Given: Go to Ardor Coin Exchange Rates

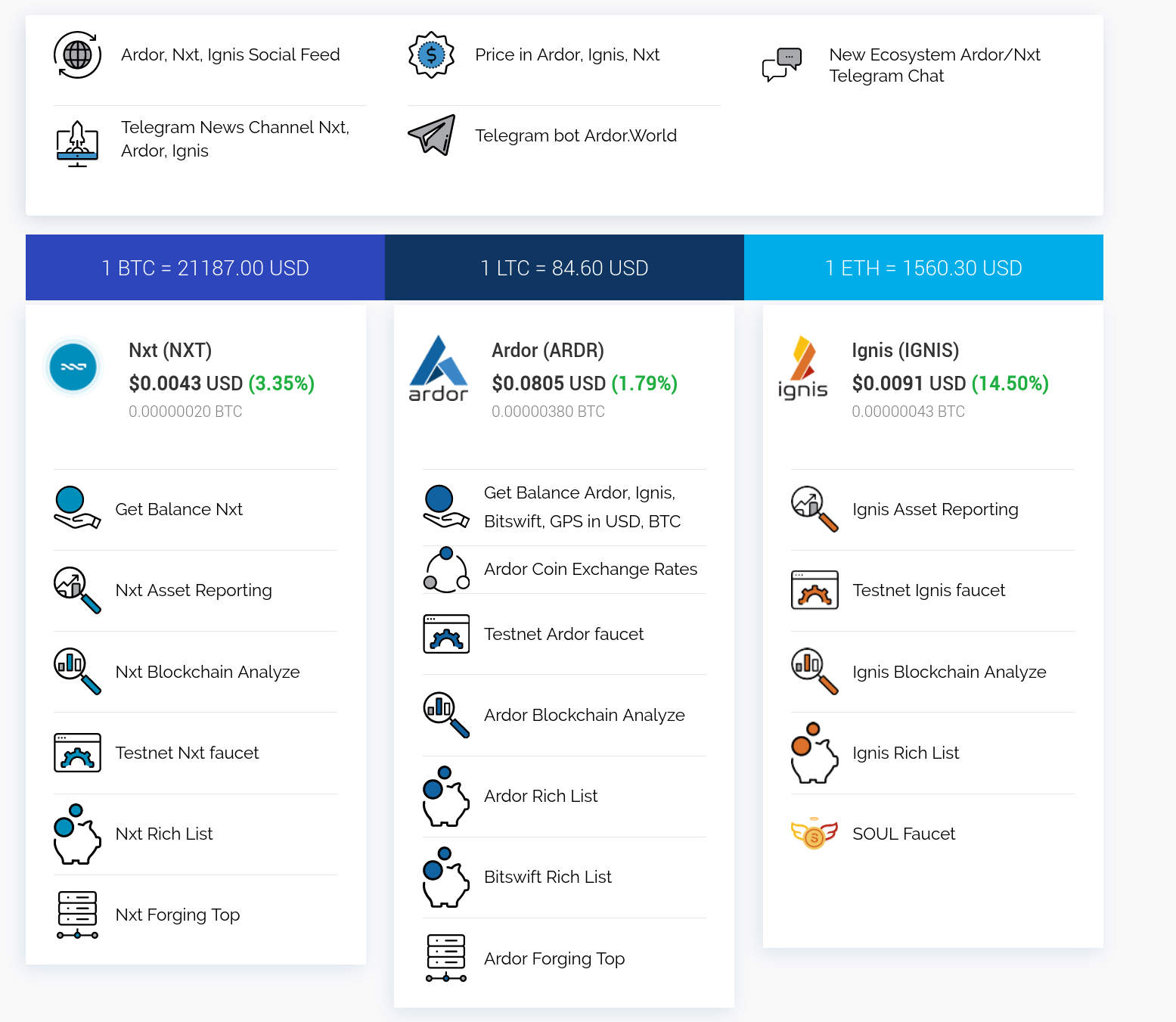Looking at the screenshot, I should click(x=590, y=570).
